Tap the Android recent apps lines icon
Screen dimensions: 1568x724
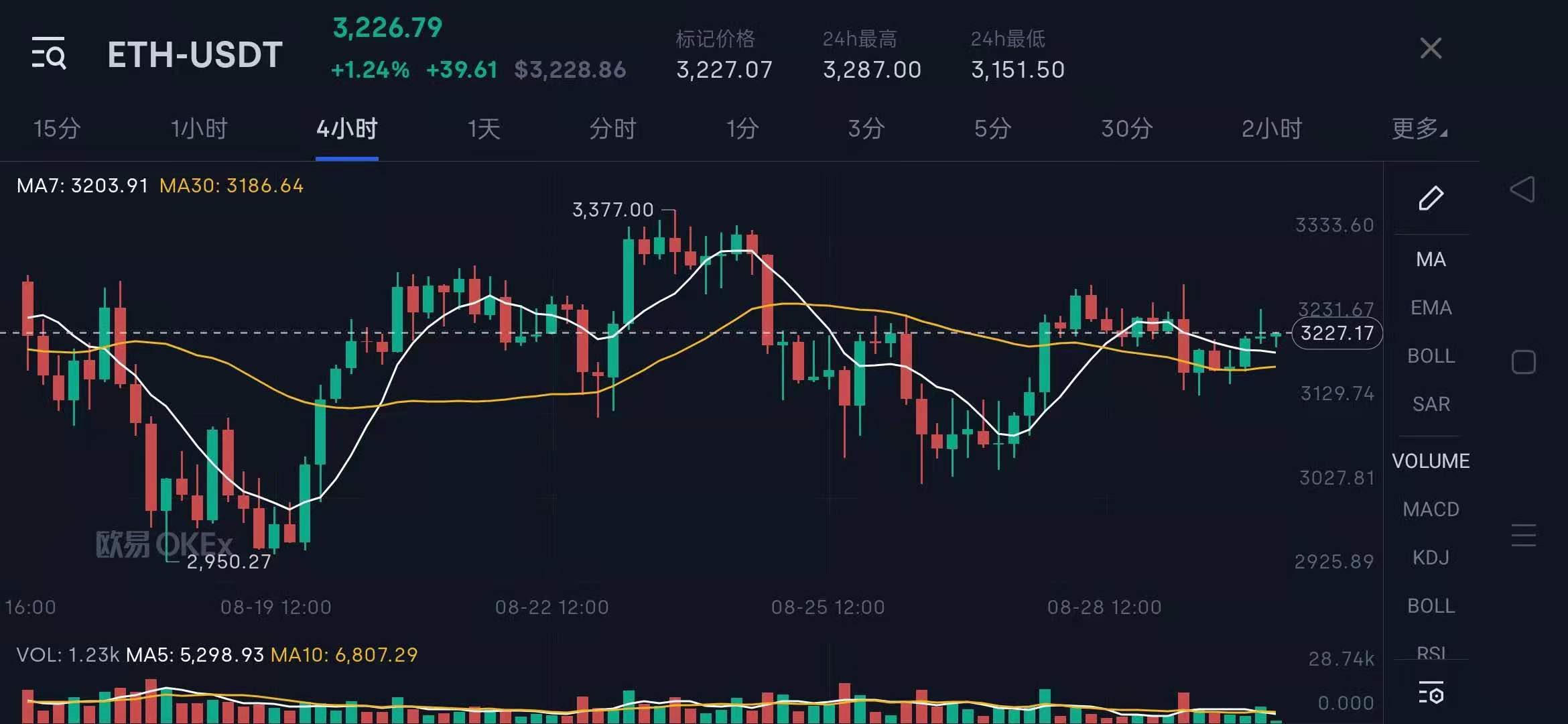tap(1523, 535)
